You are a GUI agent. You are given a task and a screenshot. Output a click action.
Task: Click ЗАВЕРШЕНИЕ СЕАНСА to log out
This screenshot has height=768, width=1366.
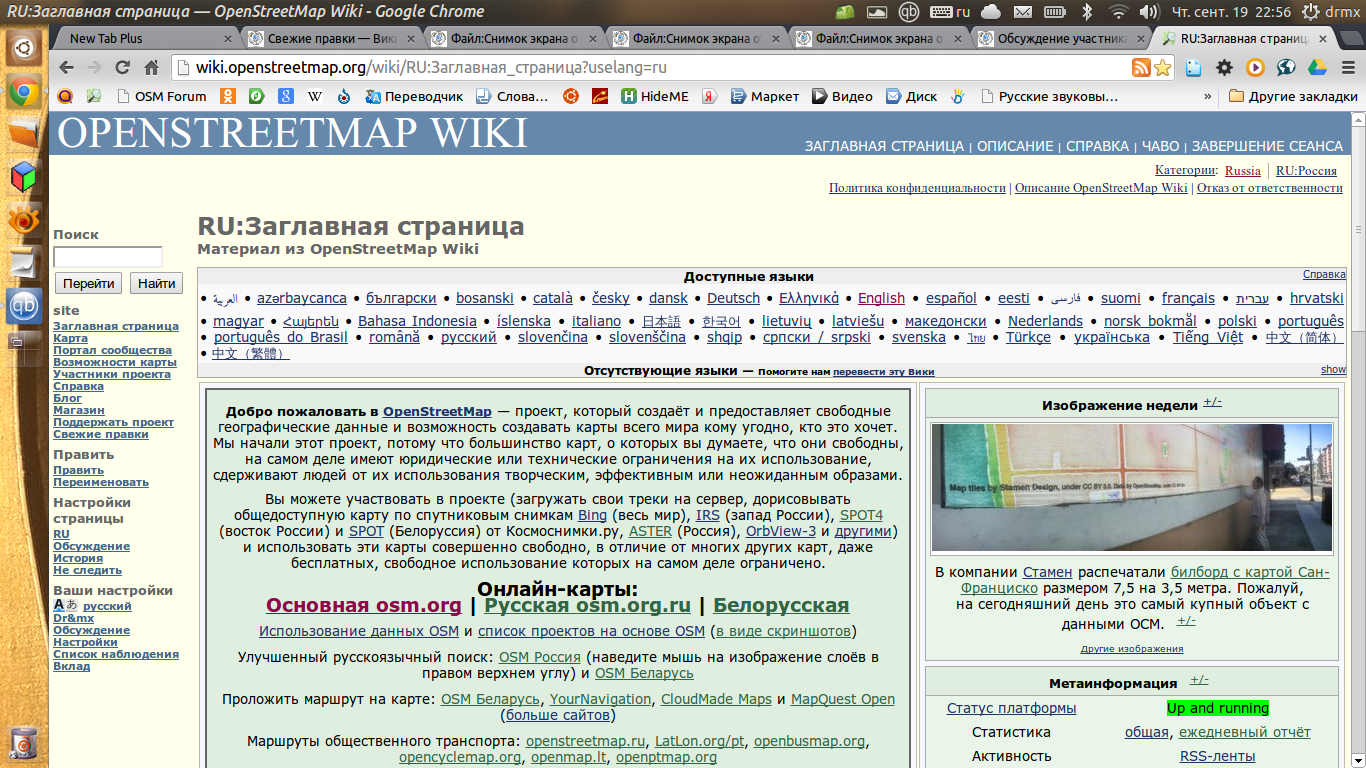point(1267,146)
